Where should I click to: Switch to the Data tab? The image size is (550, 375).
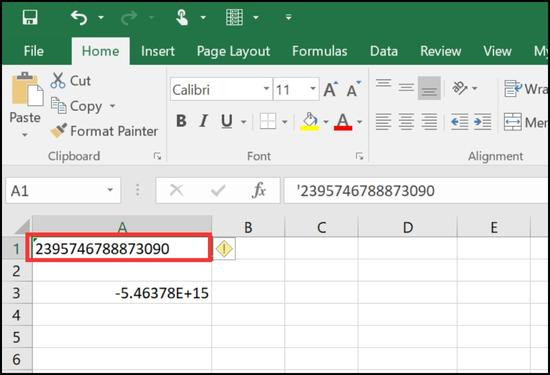coord(384,51)
